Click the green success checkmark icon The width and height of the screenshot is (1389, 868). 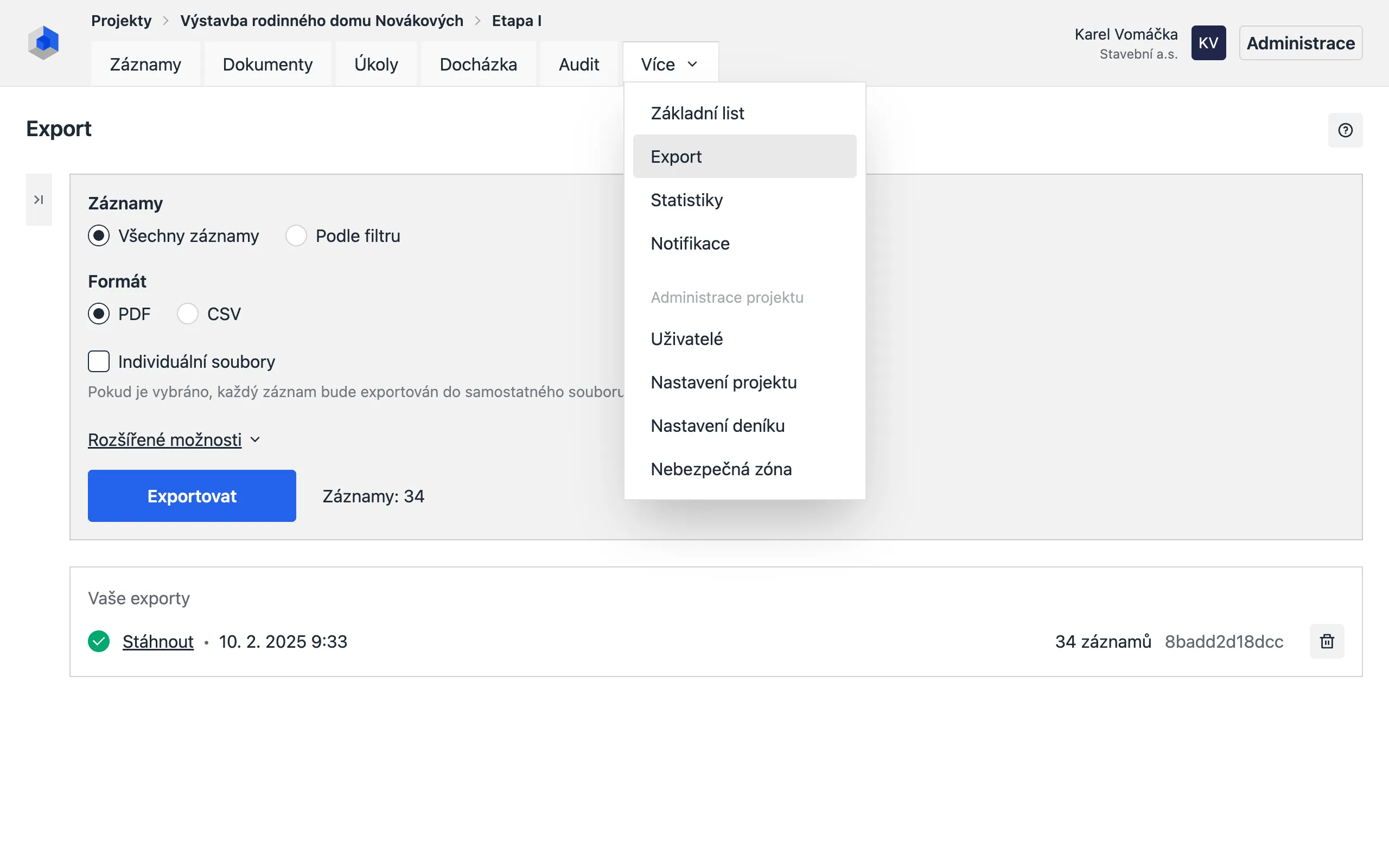point(99,641)
